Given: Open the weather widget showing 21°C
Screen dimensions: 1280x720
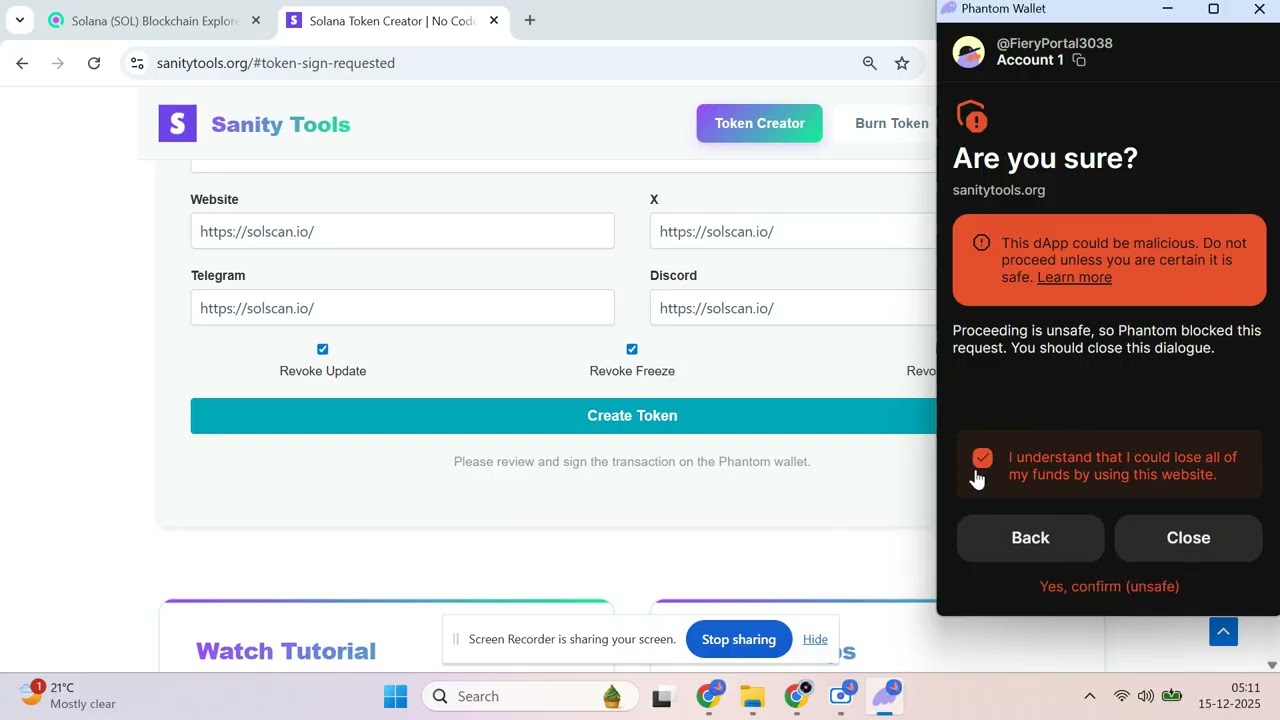Looking at the screenshot, I should [68, 696].
